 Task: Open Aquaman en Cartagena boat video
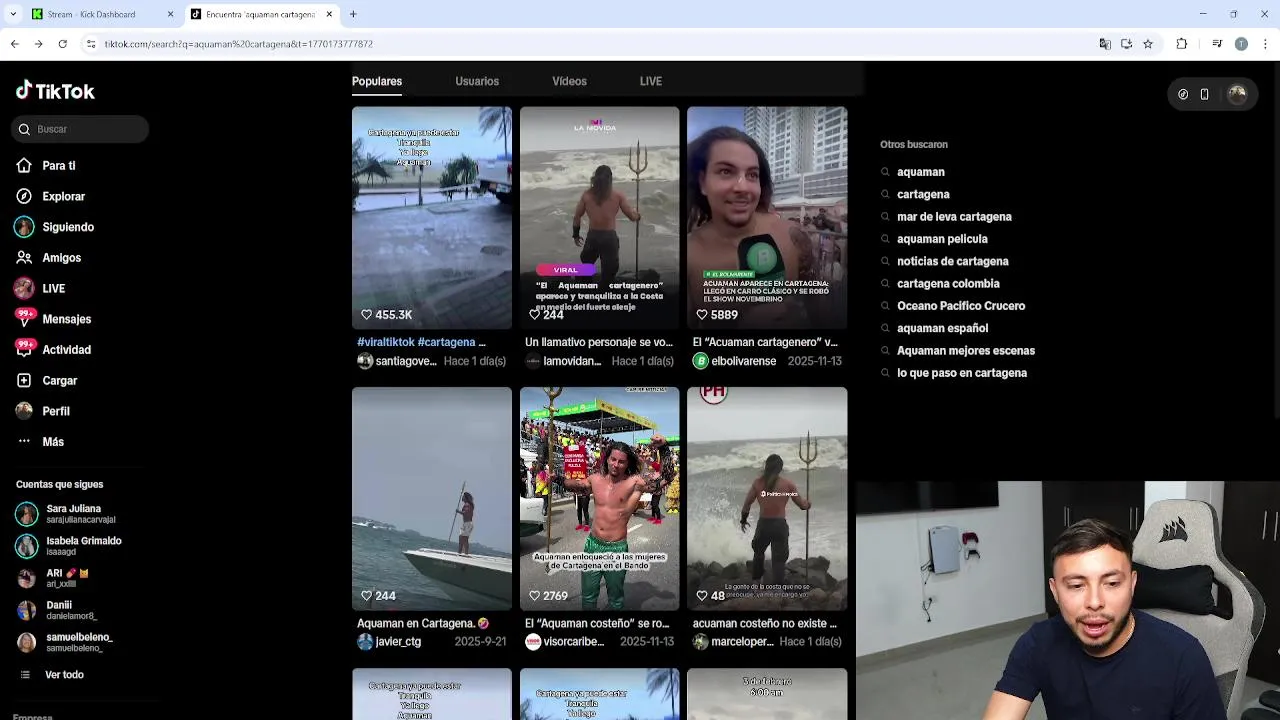[432, 499]
